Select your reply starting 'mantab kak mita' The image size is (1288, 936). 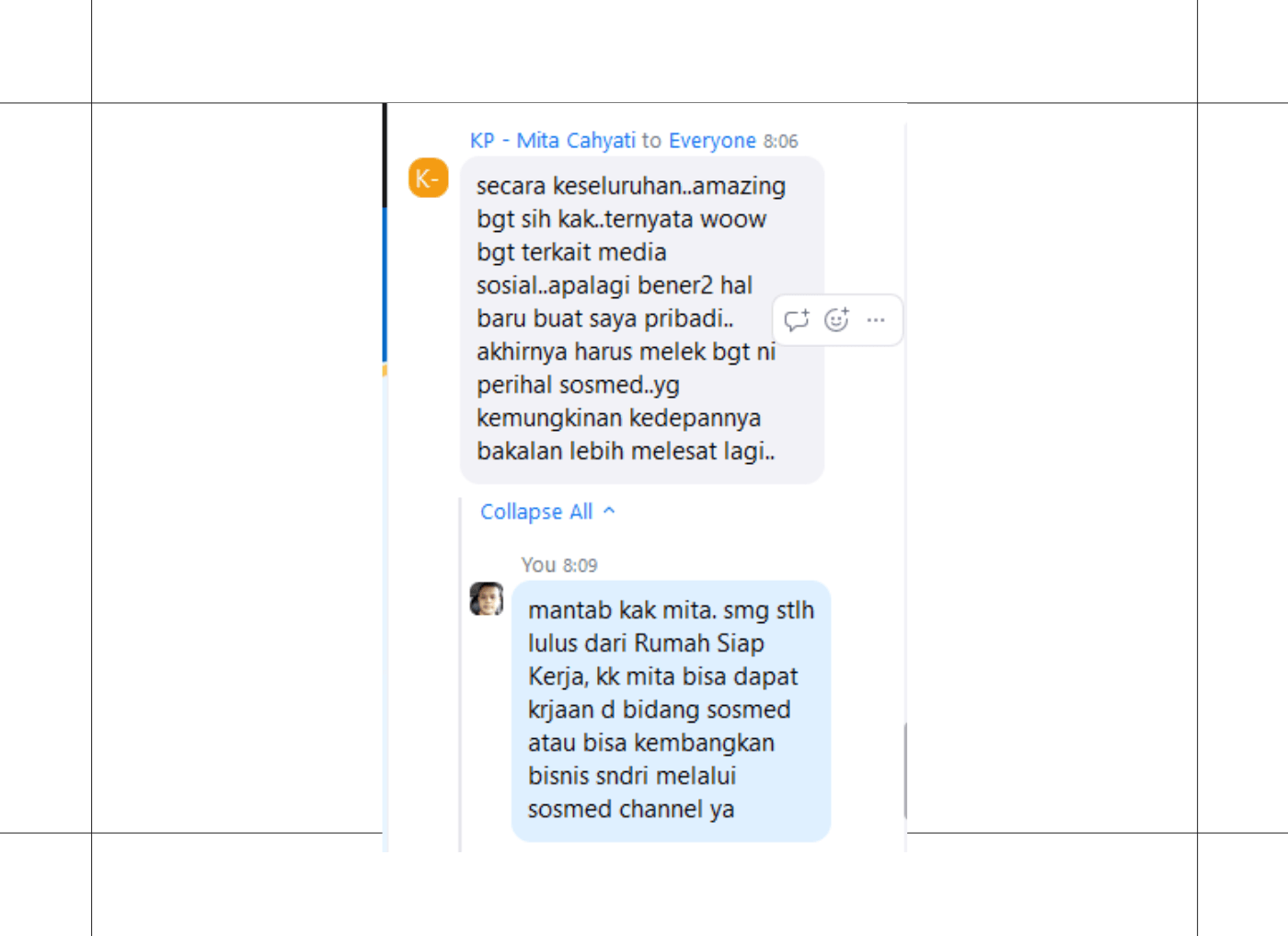(x=672, y=711)
